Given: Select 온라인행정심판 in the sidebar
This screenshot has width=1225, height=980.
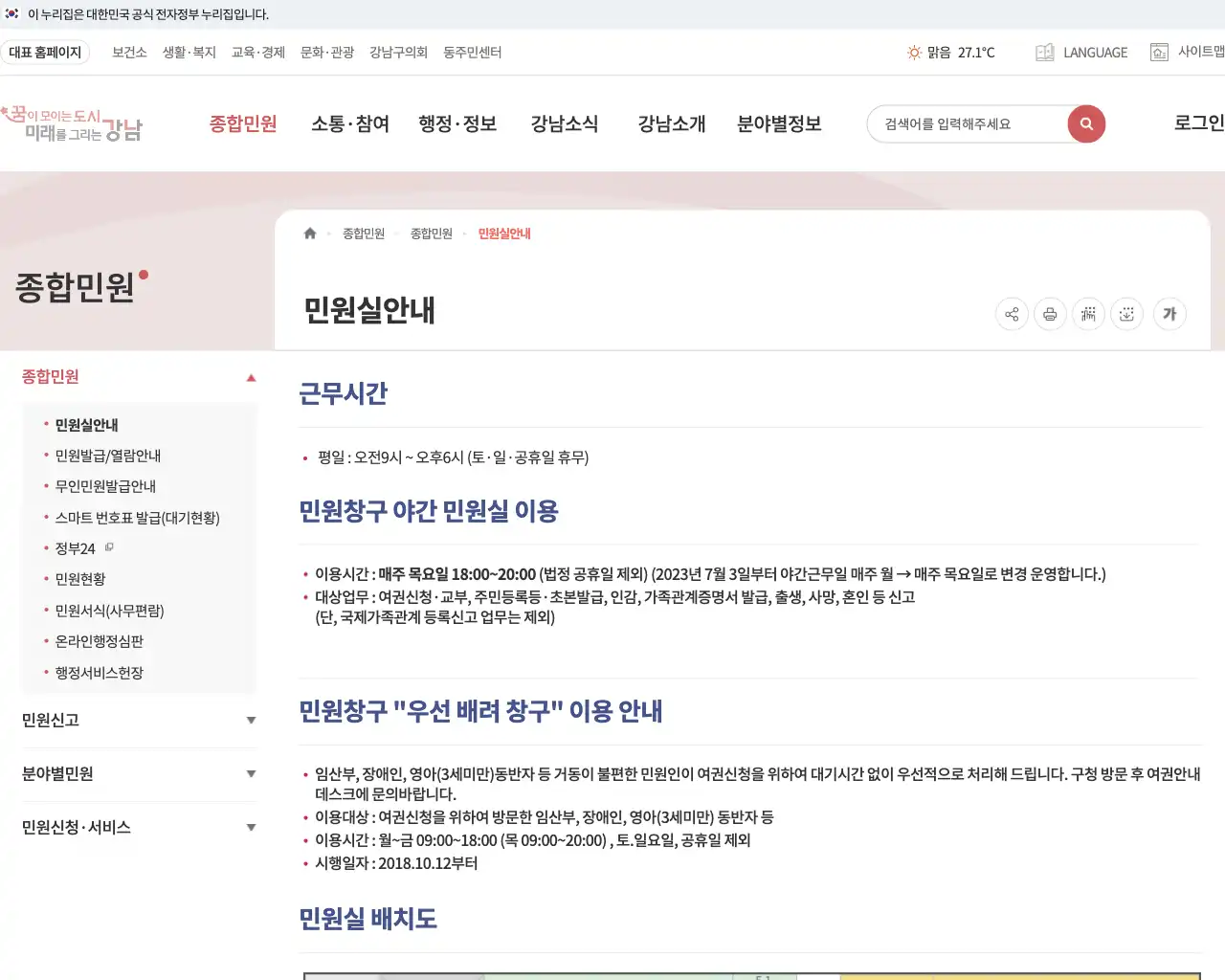Looking at the screenshot, I should point(100,641).
